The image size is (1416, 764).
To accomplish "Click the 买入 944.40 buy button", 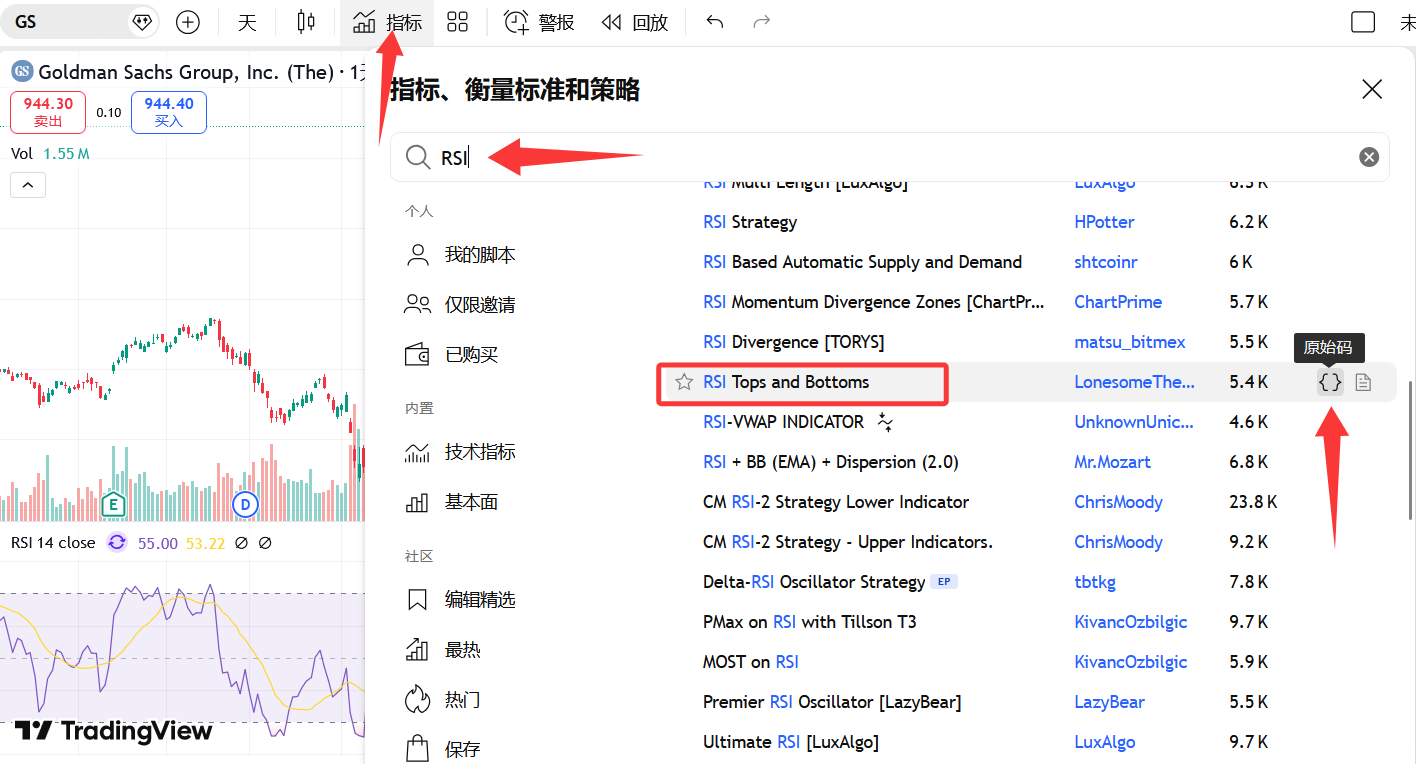I will pyautogui.click(x=169, y=112).
